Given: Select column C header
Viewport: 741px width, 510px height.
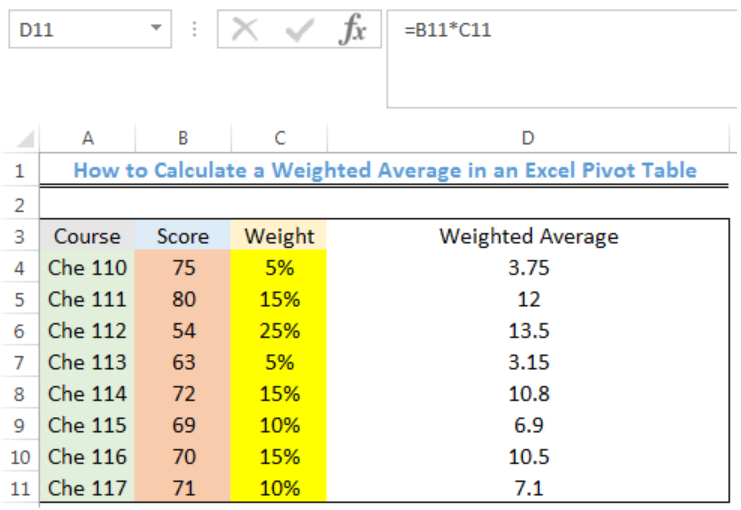Looking at the screenshot, I should [279, 138].
